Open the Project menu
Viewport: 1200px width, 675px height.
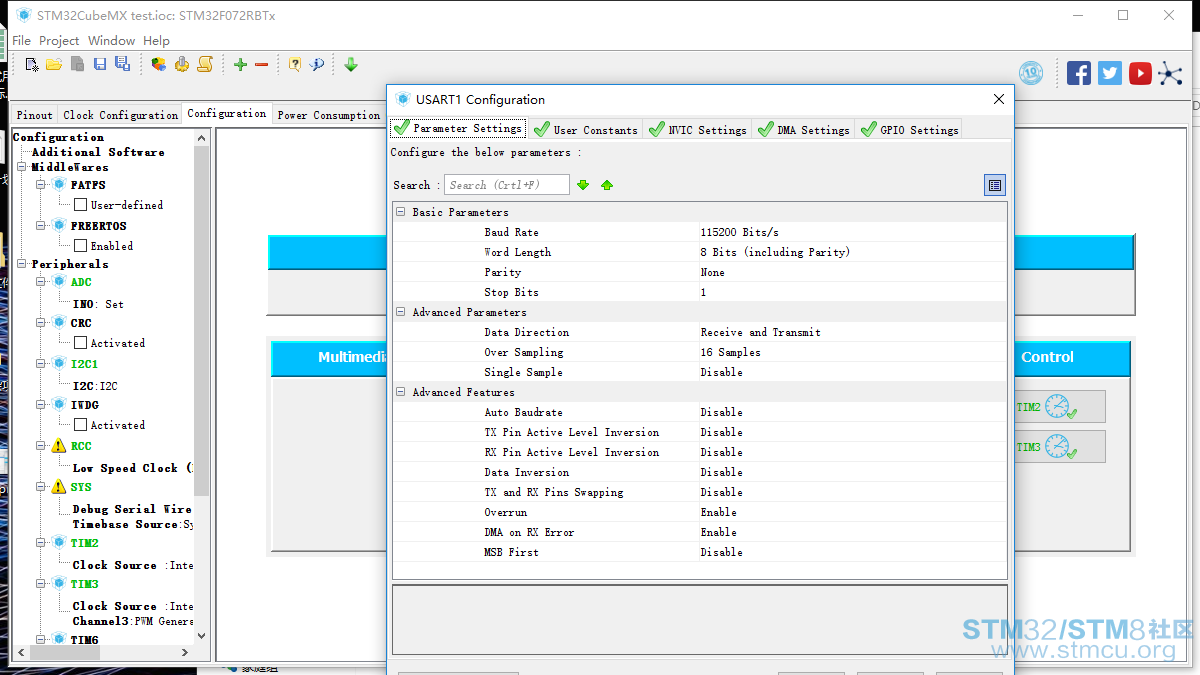coord(59,41)
